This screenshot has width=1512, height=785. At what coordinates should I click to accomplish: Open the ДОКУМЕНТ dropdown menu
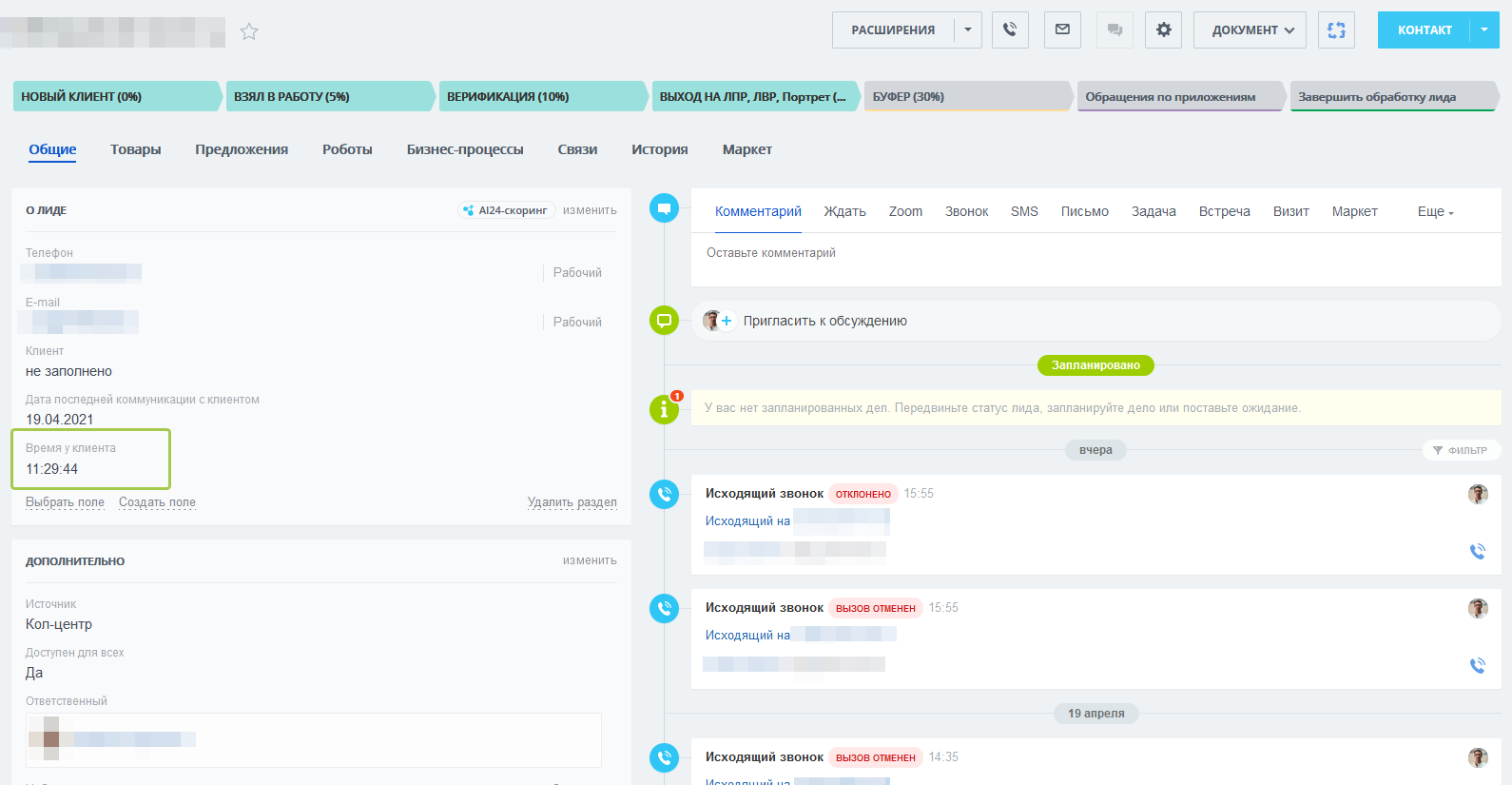pyautogui.click(x=1250, y=30)
